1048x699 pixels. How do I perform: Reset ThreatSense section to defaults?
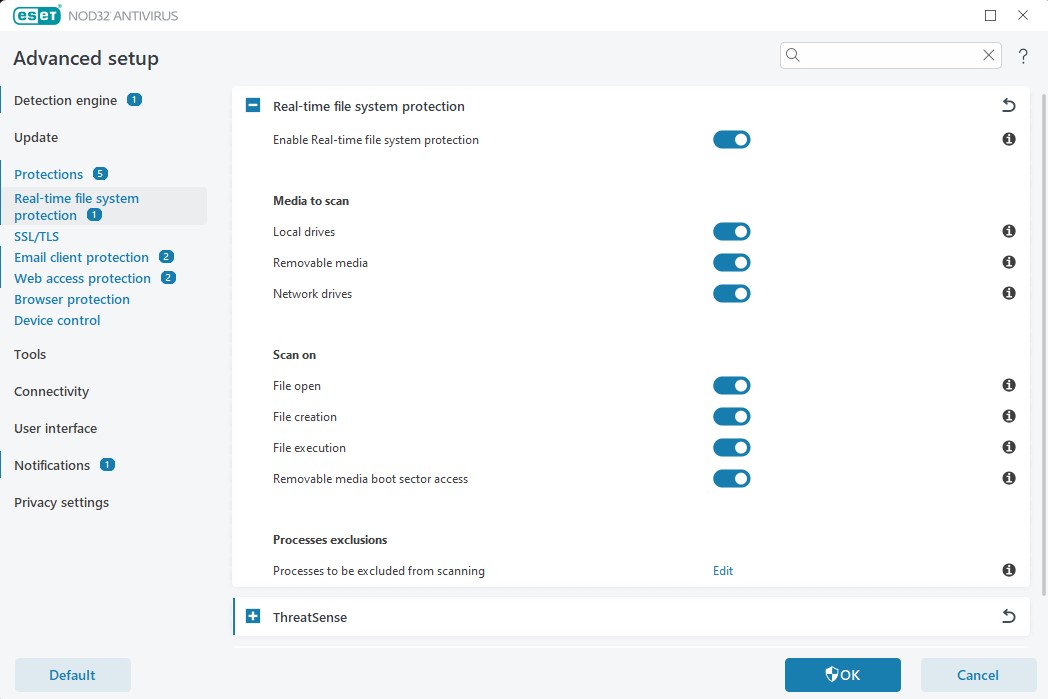click(x=1008, y=617)
